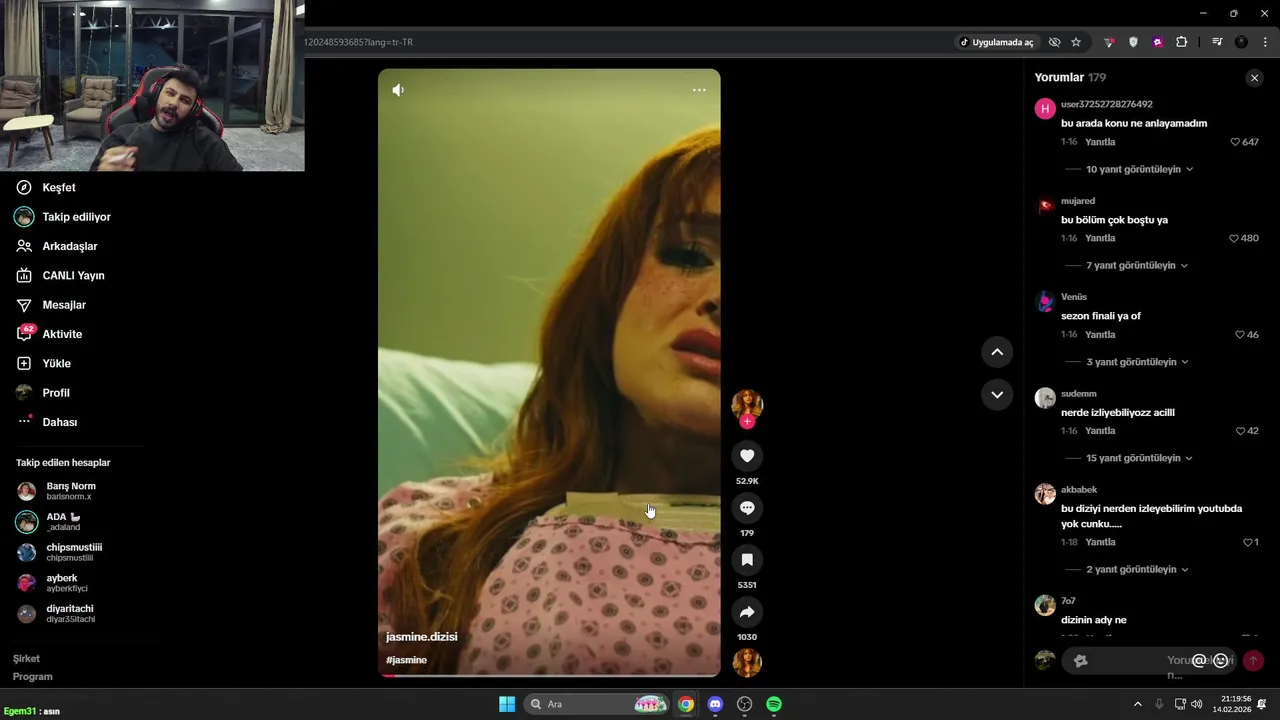This screenshot has height=720, width=1280.
Task: Like akbabek's comment about youtube
Action: tap(1248, 542)
